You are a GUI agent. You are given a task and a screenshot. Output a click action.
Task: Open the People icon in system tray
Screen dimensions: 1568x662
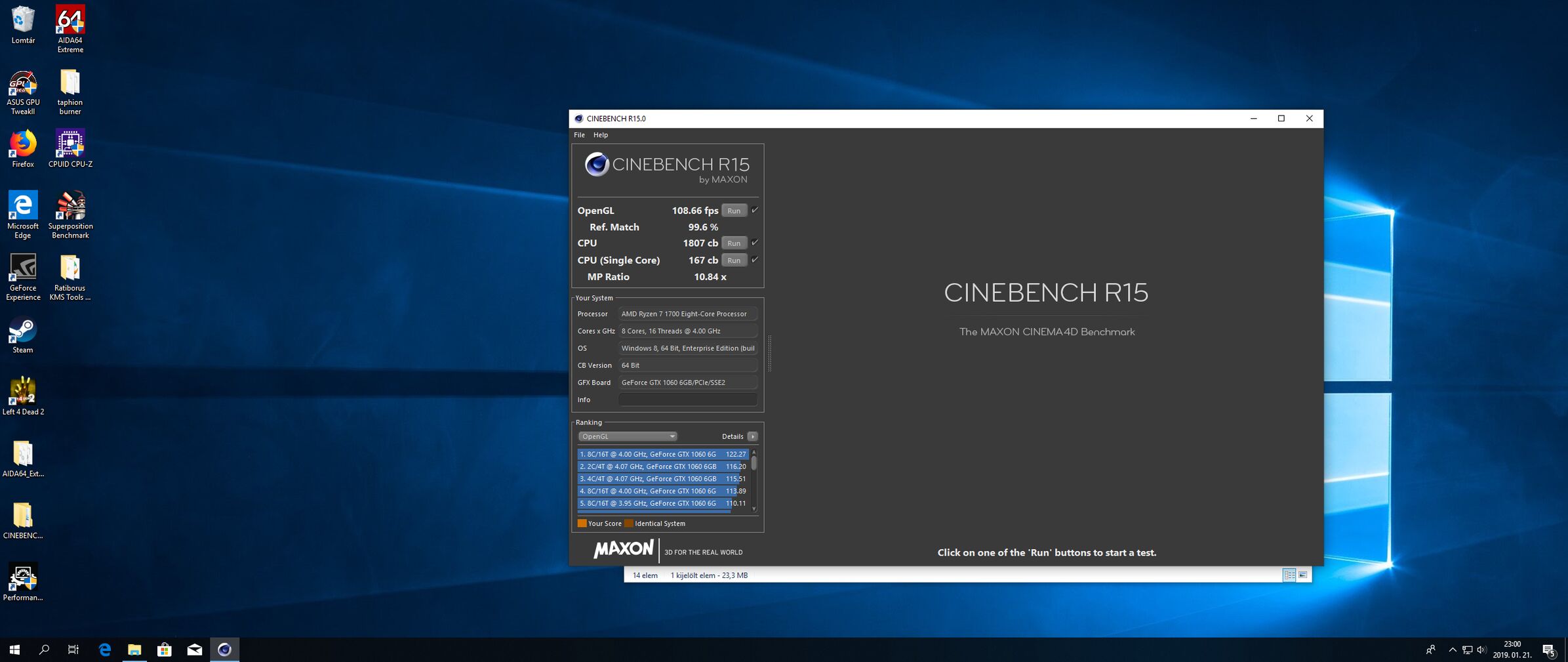pos(1430,650)
